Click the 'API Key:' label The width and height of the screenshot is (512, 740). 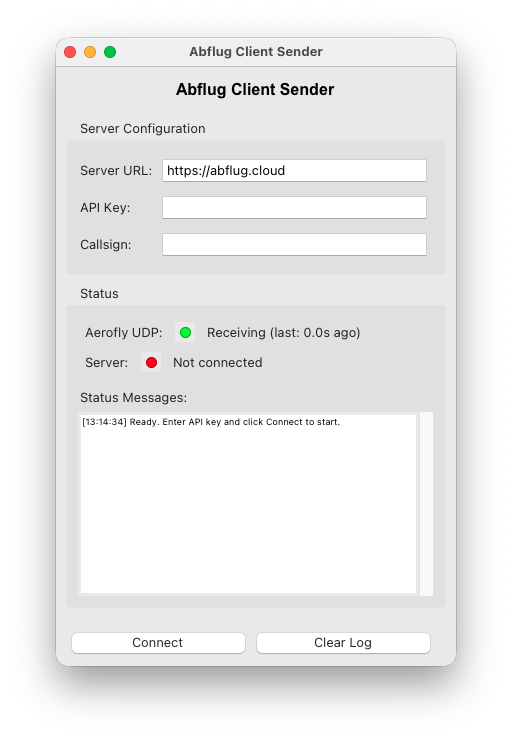[105, 208]
